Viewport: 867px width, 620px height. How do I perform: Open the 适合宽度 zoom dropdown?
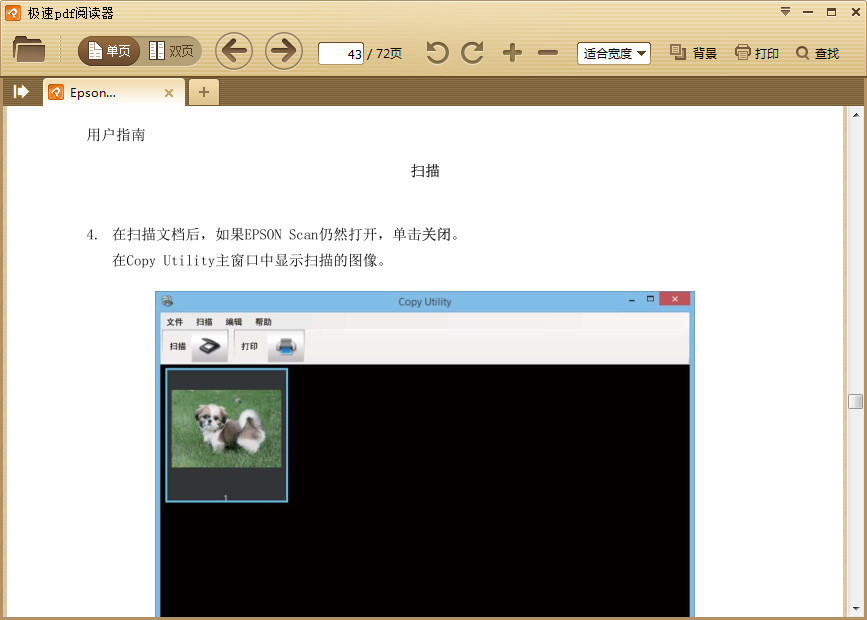pyautogui.click(x=613, y=54)
